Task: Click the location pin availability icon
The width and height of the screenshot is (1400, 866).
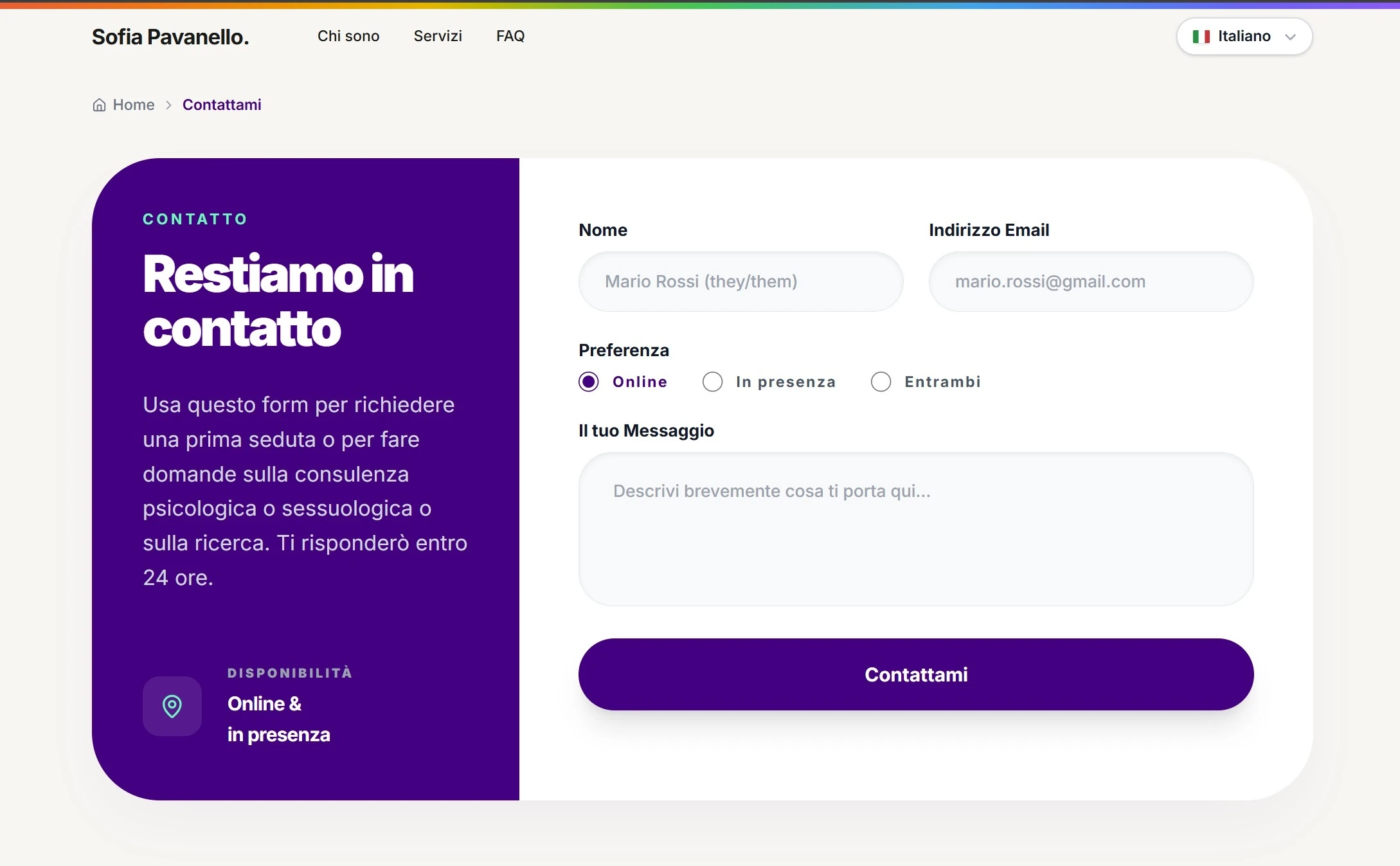Action: pos(172,706)
